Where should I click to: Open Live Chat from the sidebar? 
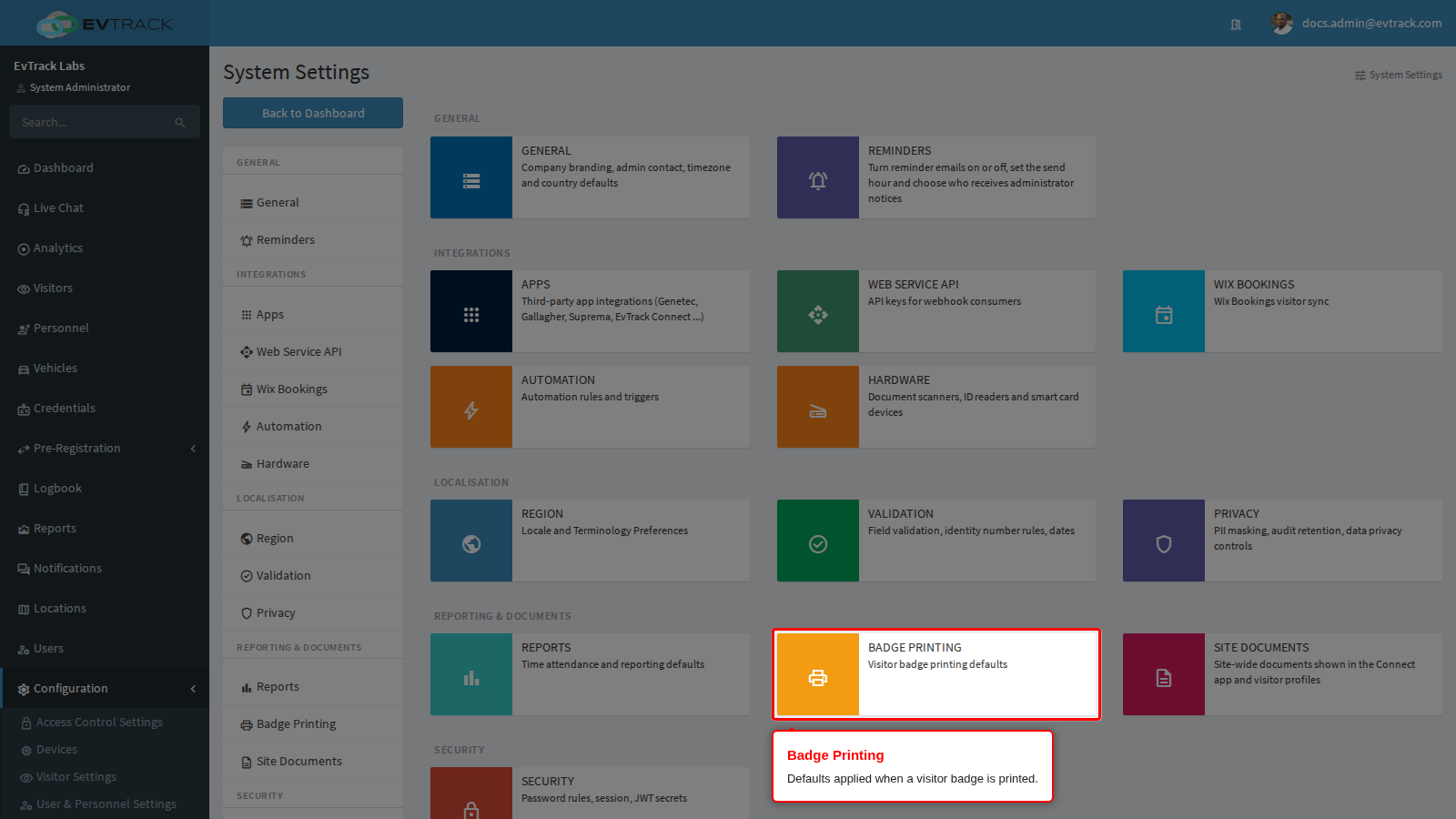point(105,208)
